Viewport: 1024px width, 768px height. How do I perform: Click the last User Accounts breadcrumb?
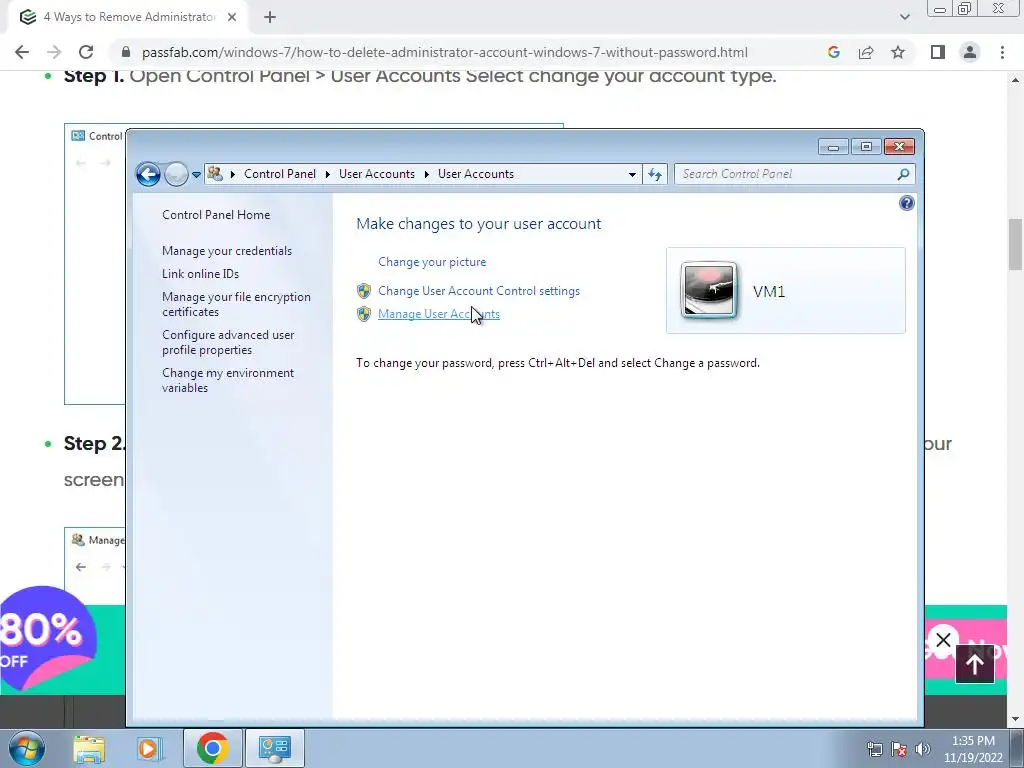click(476, 174)
